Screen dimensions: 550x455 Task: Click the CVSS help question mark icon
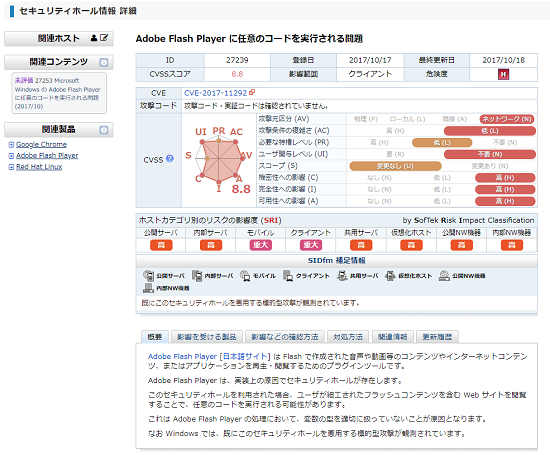tap(170, 159)
